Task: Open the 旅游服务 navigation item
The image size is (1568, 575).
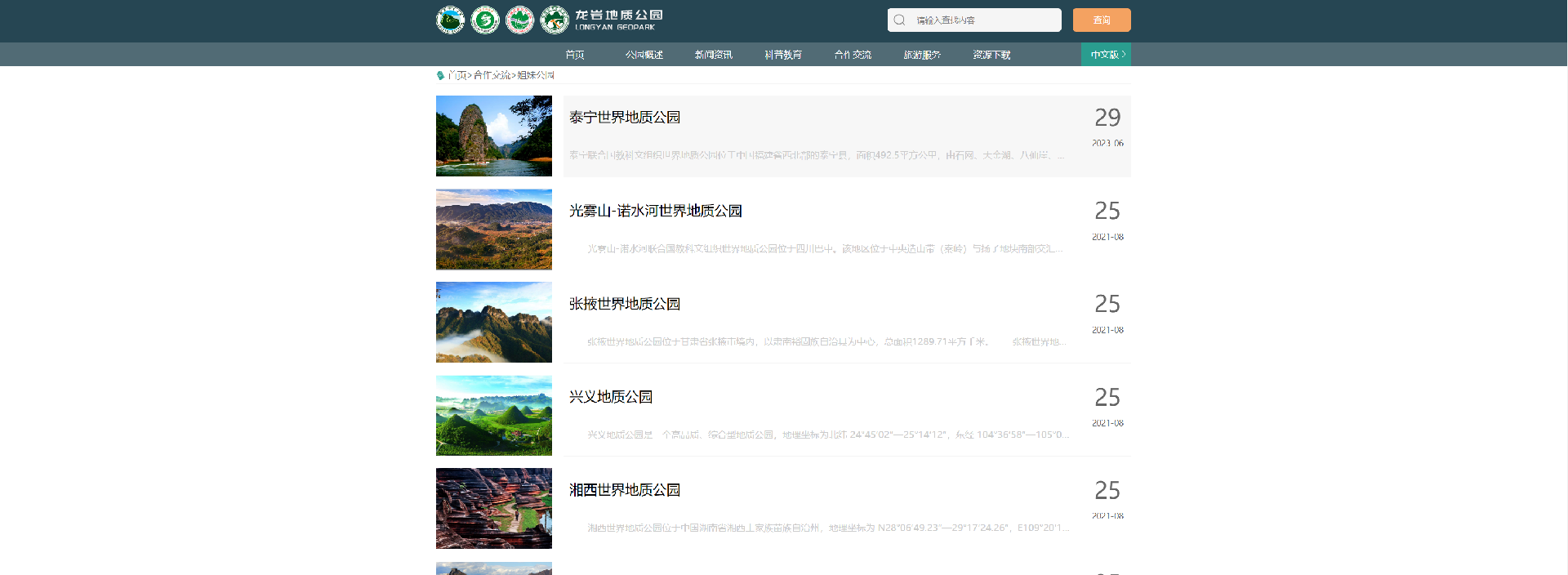Action: [x=922, y=55]
